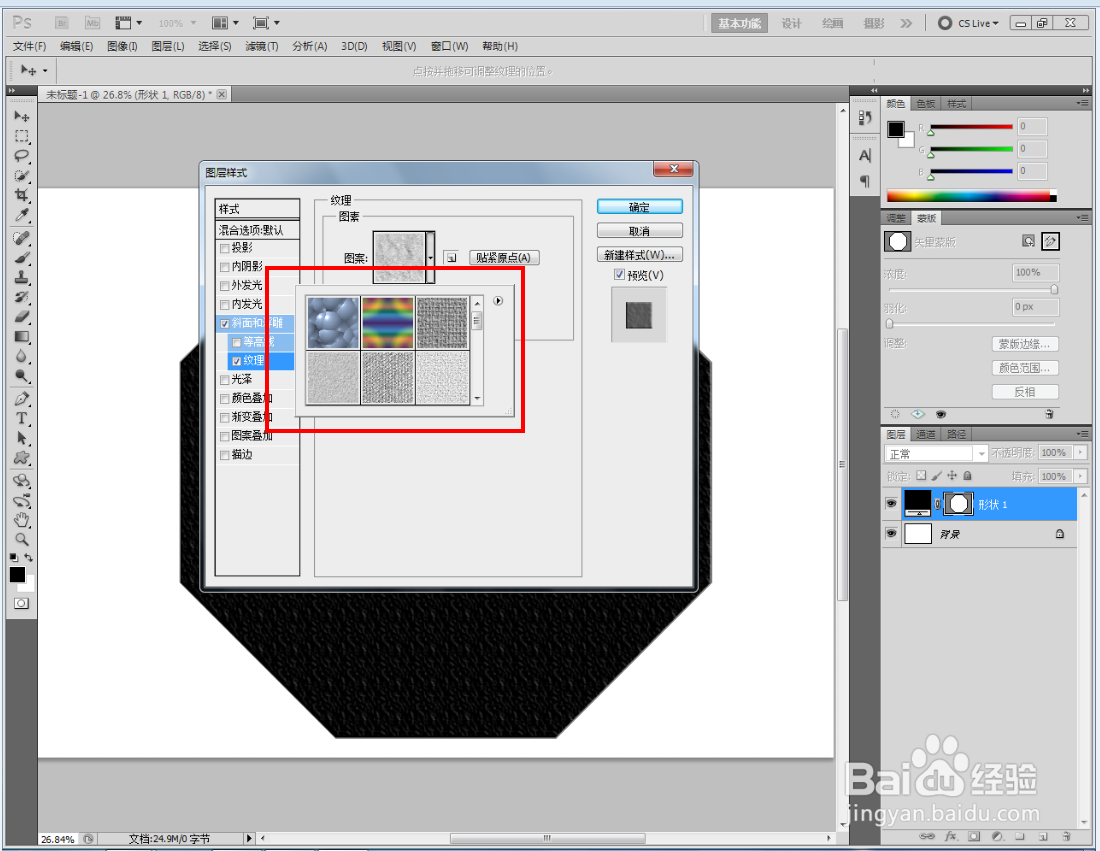Hide the 形状 1 layer visibility
This screenshot has height=851, width=1100.
pyautogui.click(x=891, y=504)
